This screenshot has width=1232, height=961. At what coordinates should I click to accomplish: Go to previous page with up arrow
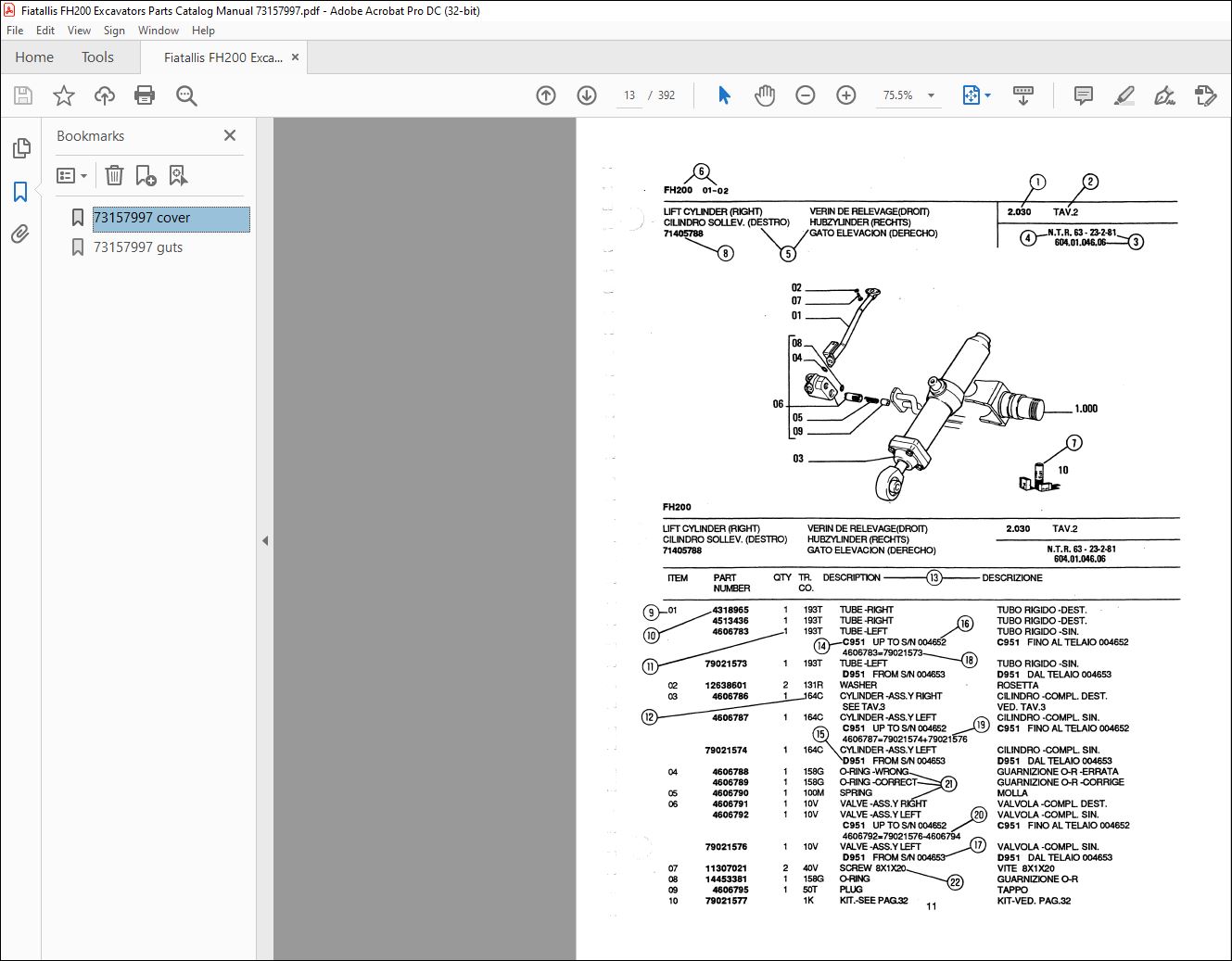(x=546, y=95)
